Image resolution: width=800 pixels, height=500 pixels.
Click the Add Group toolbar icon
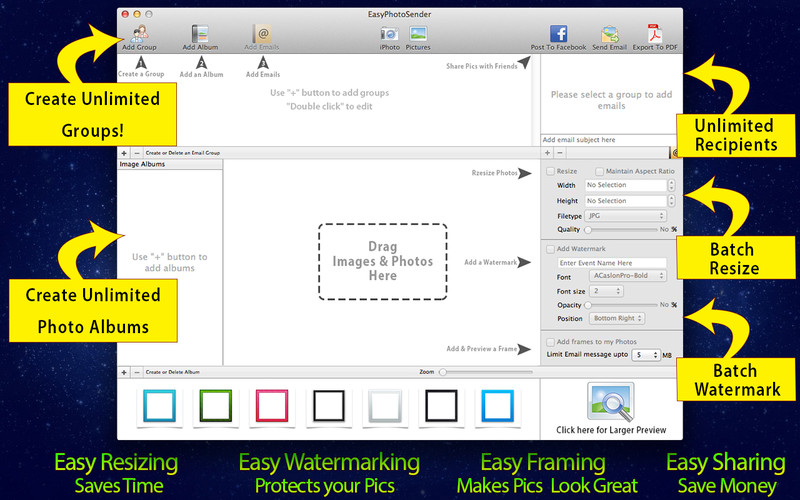point(139,34)
